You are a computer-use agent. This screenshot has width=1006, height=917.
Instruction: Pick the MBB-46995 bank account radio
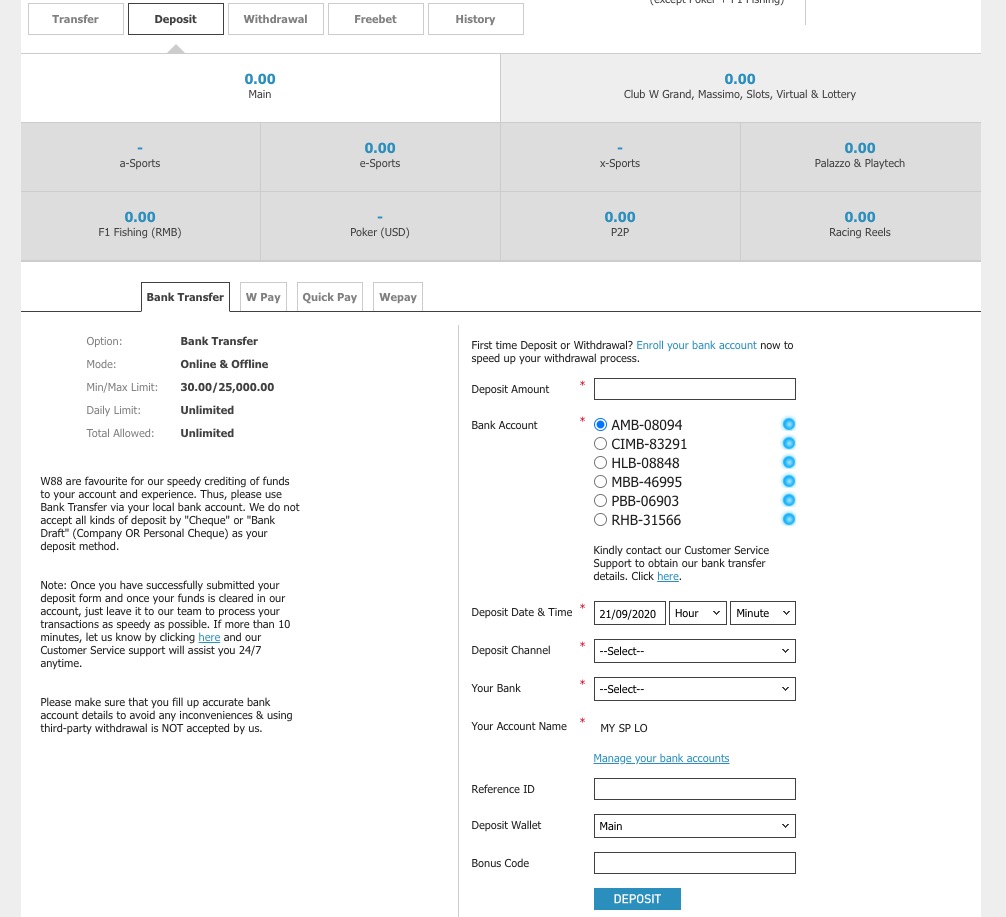[x=600, y=482]
